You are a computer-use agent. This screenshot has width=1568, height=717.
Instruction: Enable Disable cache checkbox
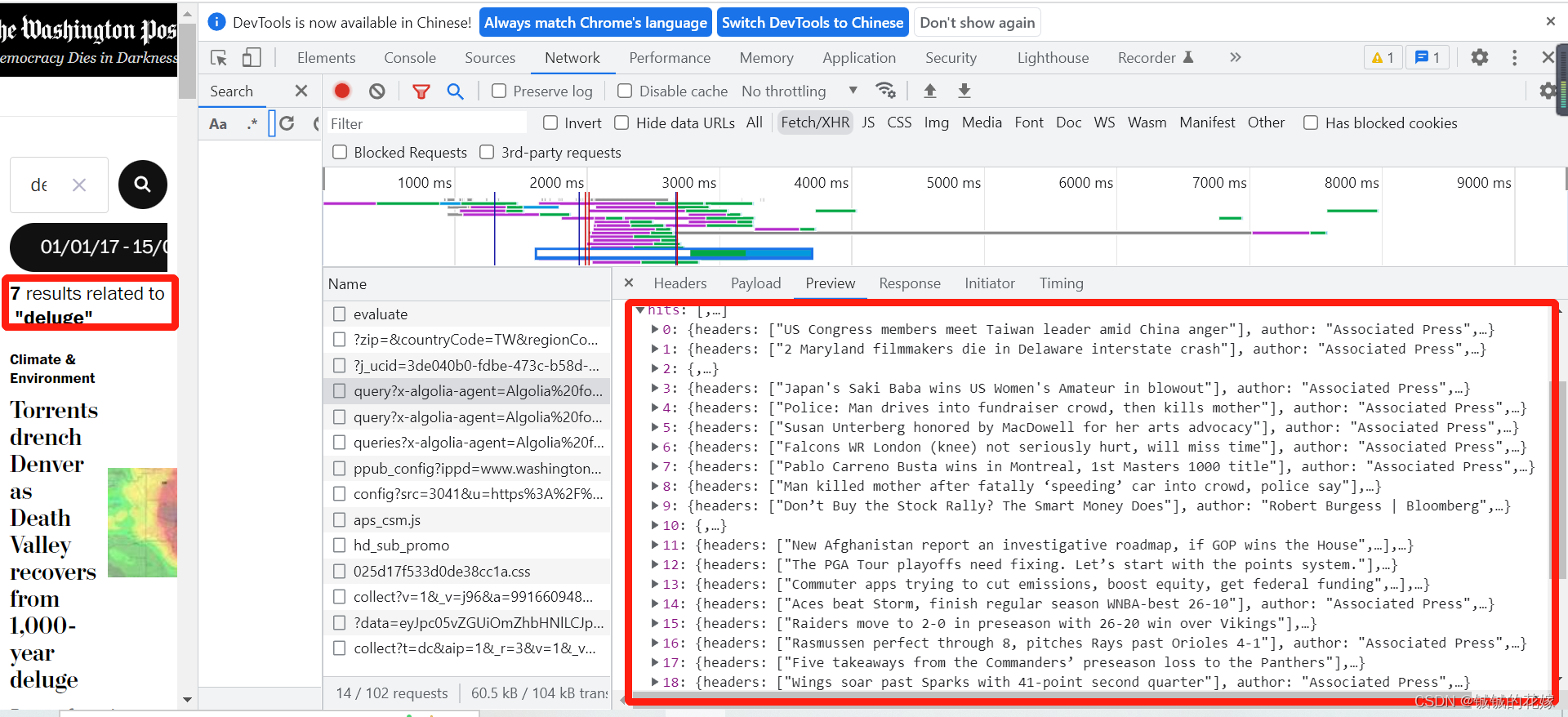(x=625, y=91)
